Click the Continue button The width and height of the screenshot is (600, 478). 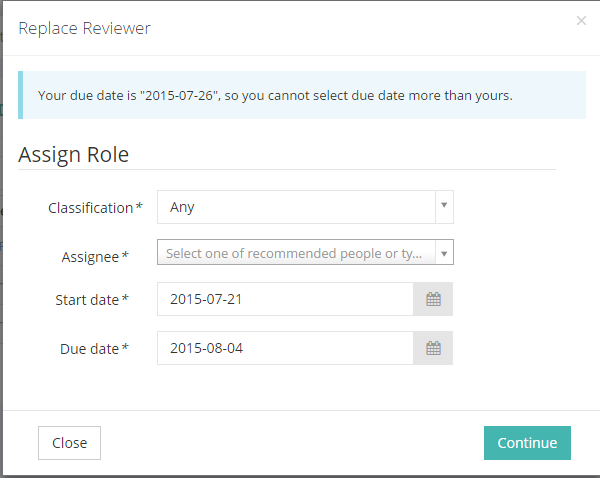click(527, 443)
